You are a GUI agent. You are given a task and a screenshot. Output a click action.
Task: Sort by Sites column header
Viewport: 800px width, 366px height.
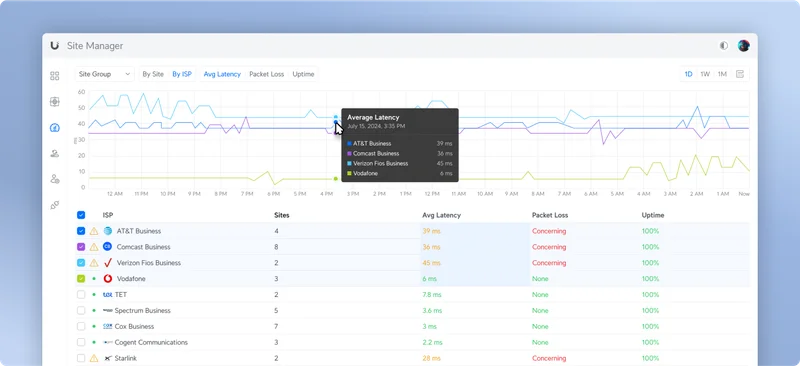click(282, 215)
